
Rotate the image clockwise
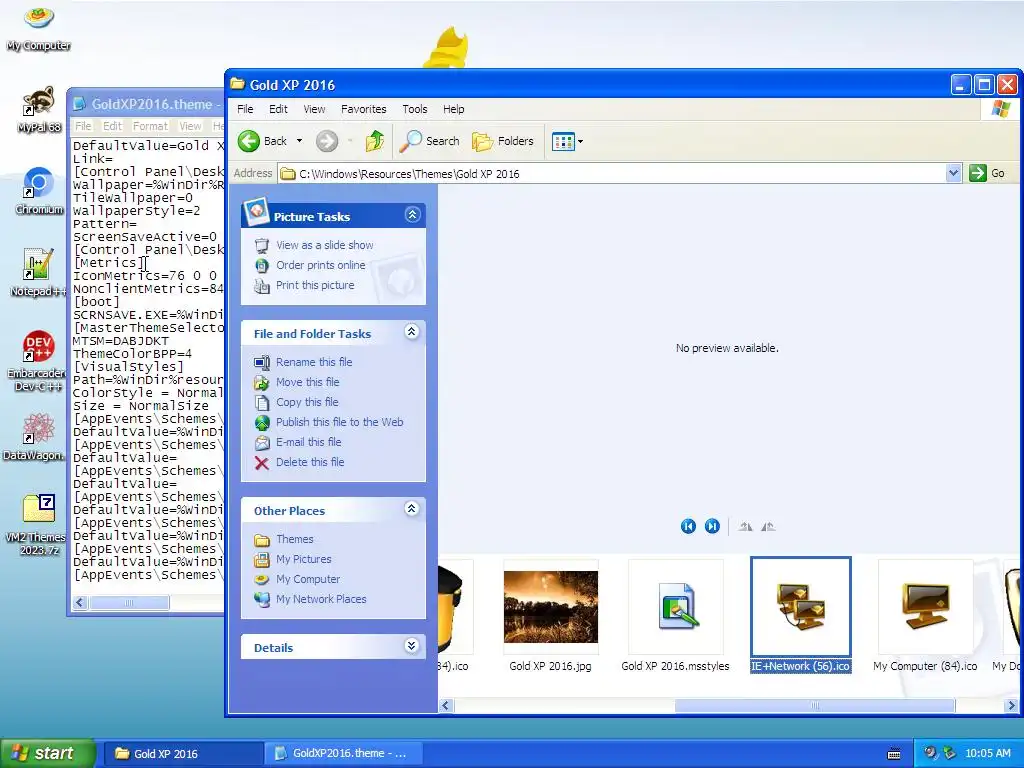coord(745,526)
